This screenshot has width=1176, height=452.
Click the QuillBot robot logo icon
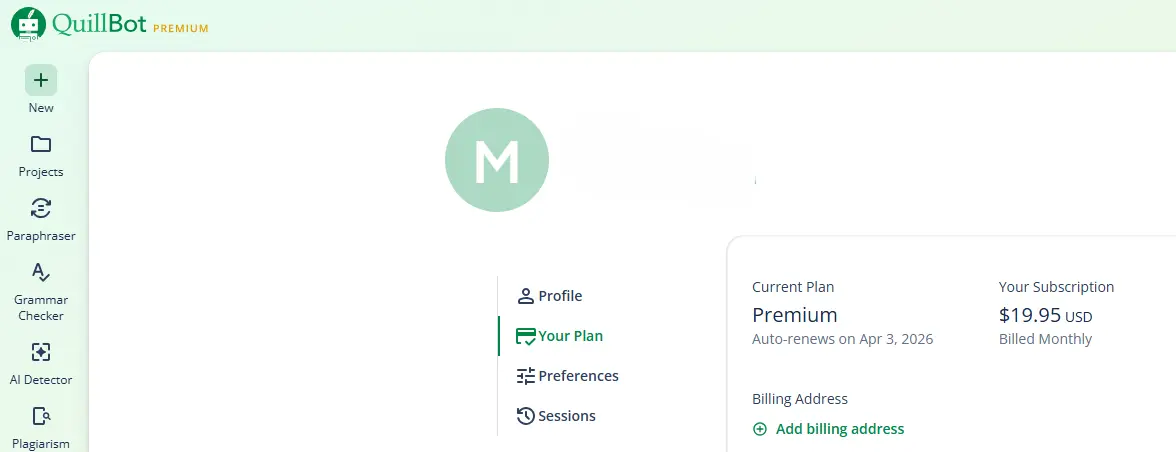[x=28, y=24]
